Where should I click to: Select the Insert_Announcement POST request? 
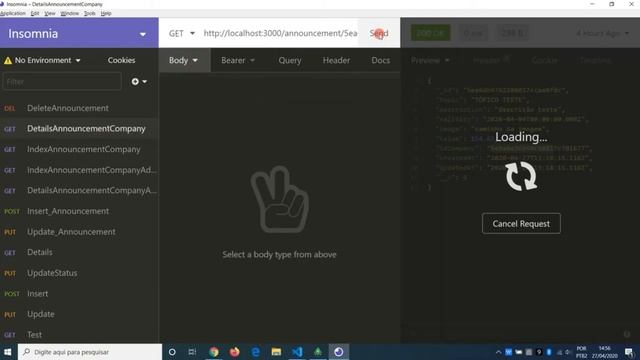coord(79,211)
